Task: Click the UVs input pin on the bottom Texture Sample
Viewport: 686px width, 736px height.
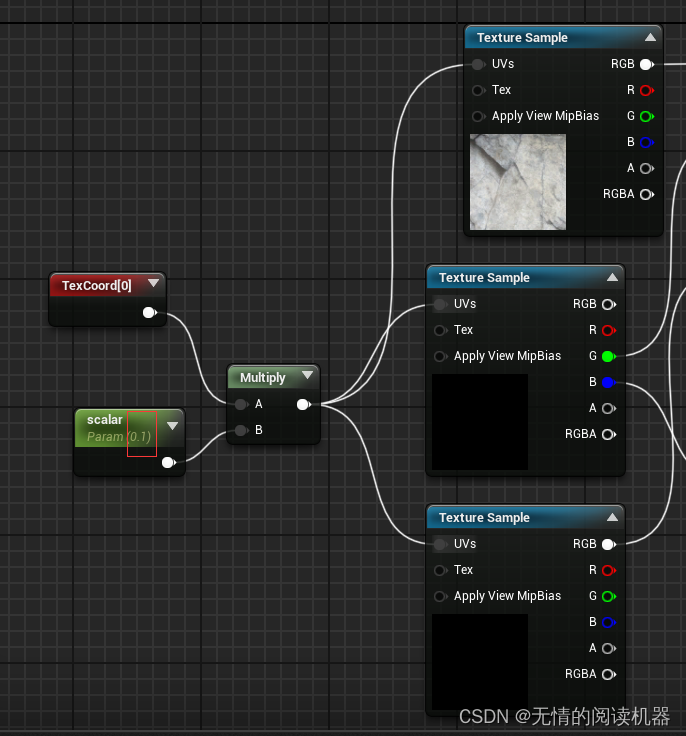Action: coord(440,545)
